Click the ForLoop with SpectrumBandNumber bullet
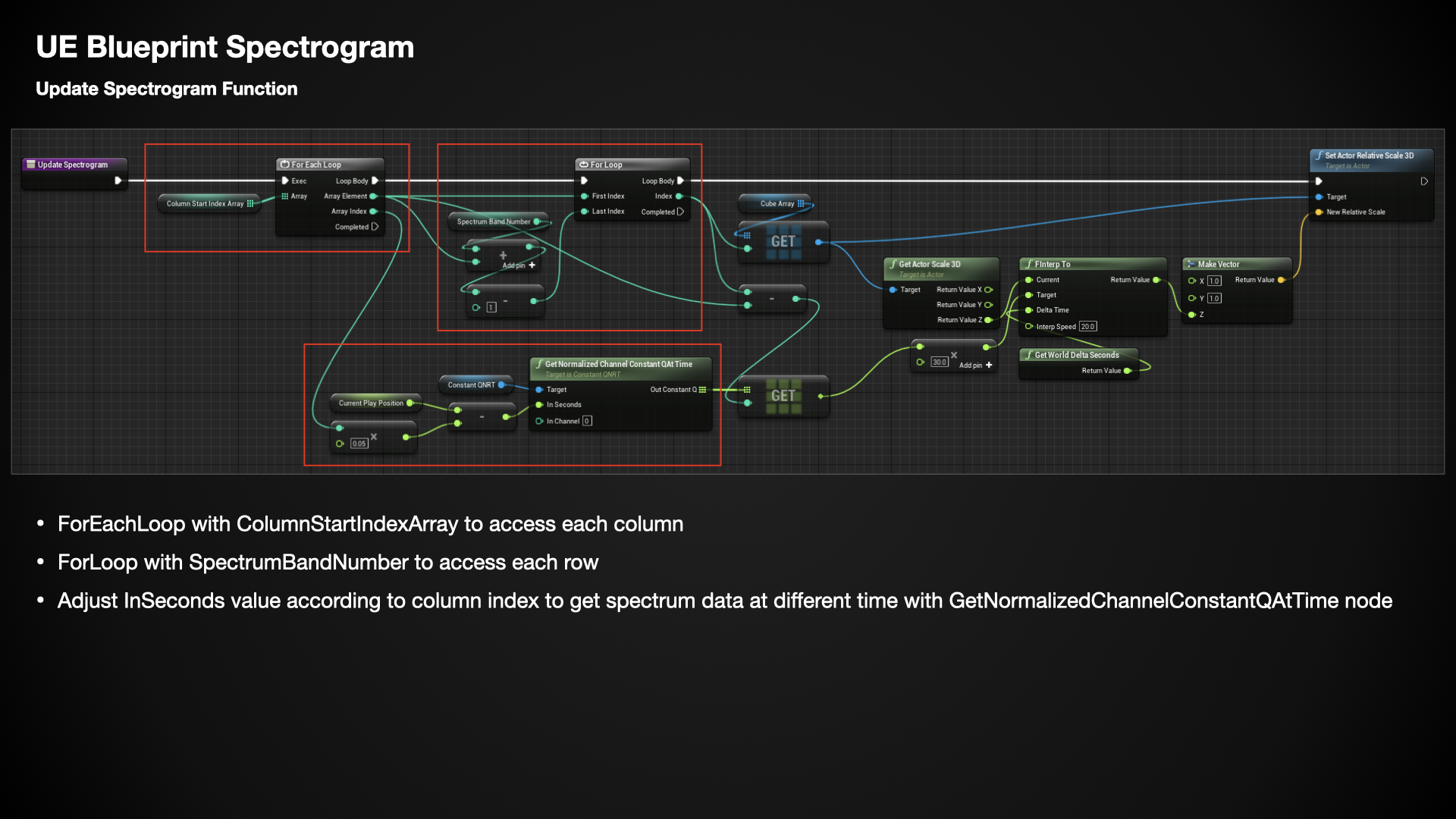1456x819 pixels. [x=328, y=563]
